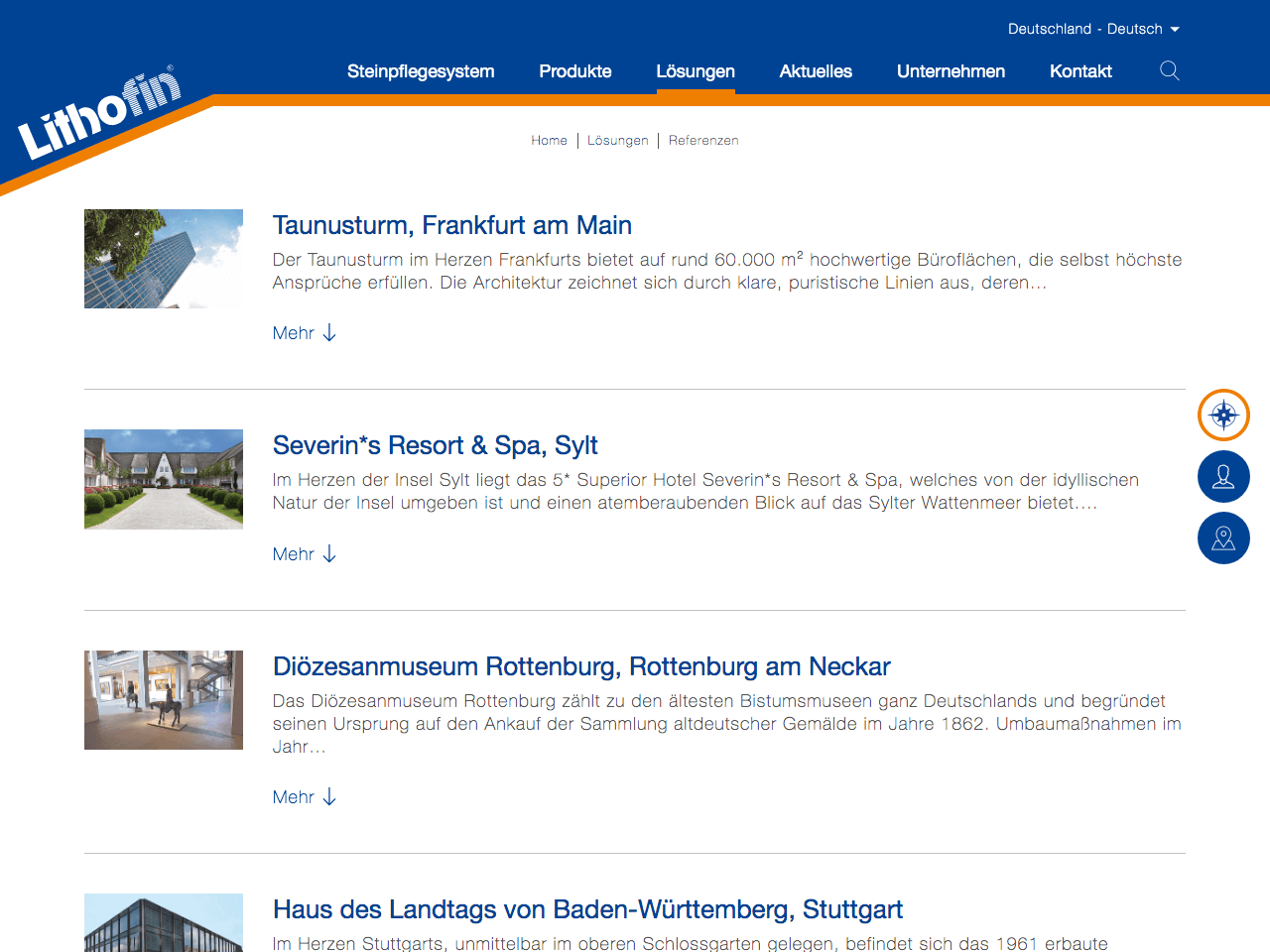Select the Lösungen menu item
Image resolution: width=1270 pixels, height=952 pixels.
tap(696, 71)
